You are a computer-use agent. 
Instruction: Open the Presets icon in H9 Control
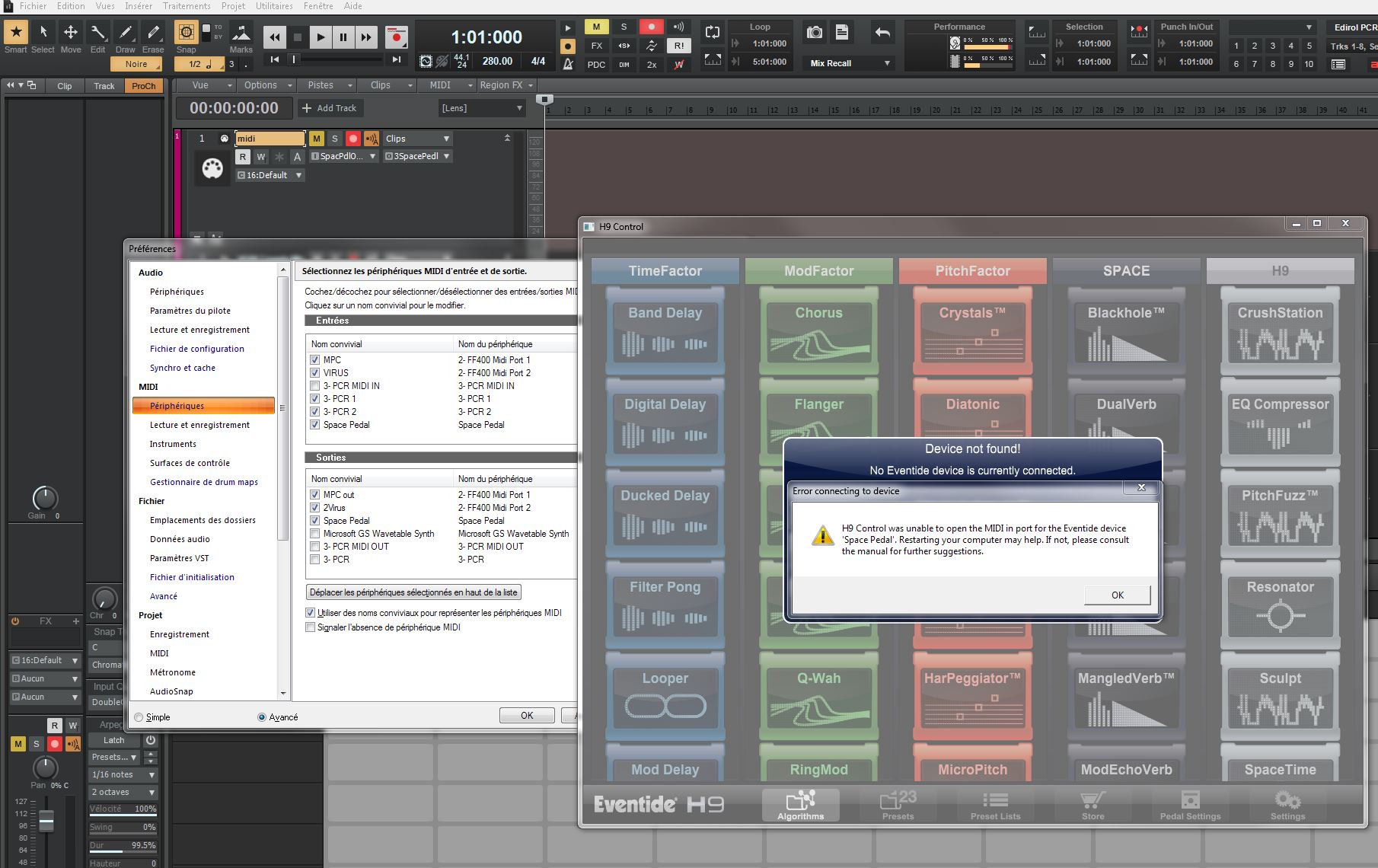pos(898,804)
